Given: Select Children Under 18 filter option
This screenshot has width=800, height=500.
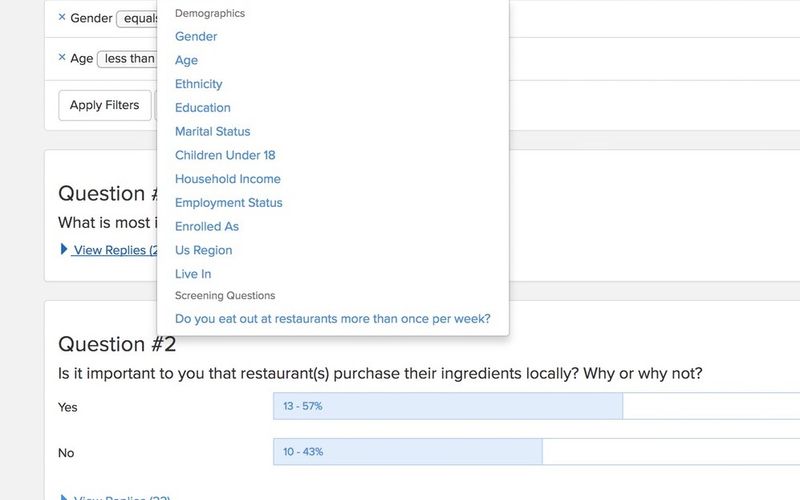Looking at the screenshot, I should point(225,155).
